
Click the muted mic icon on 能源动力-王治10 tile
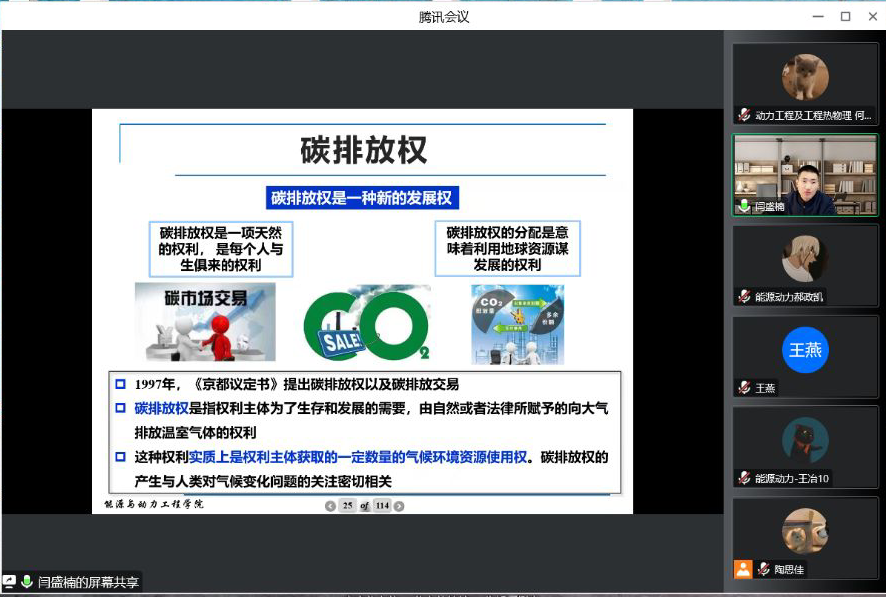(x=744, y=478)
